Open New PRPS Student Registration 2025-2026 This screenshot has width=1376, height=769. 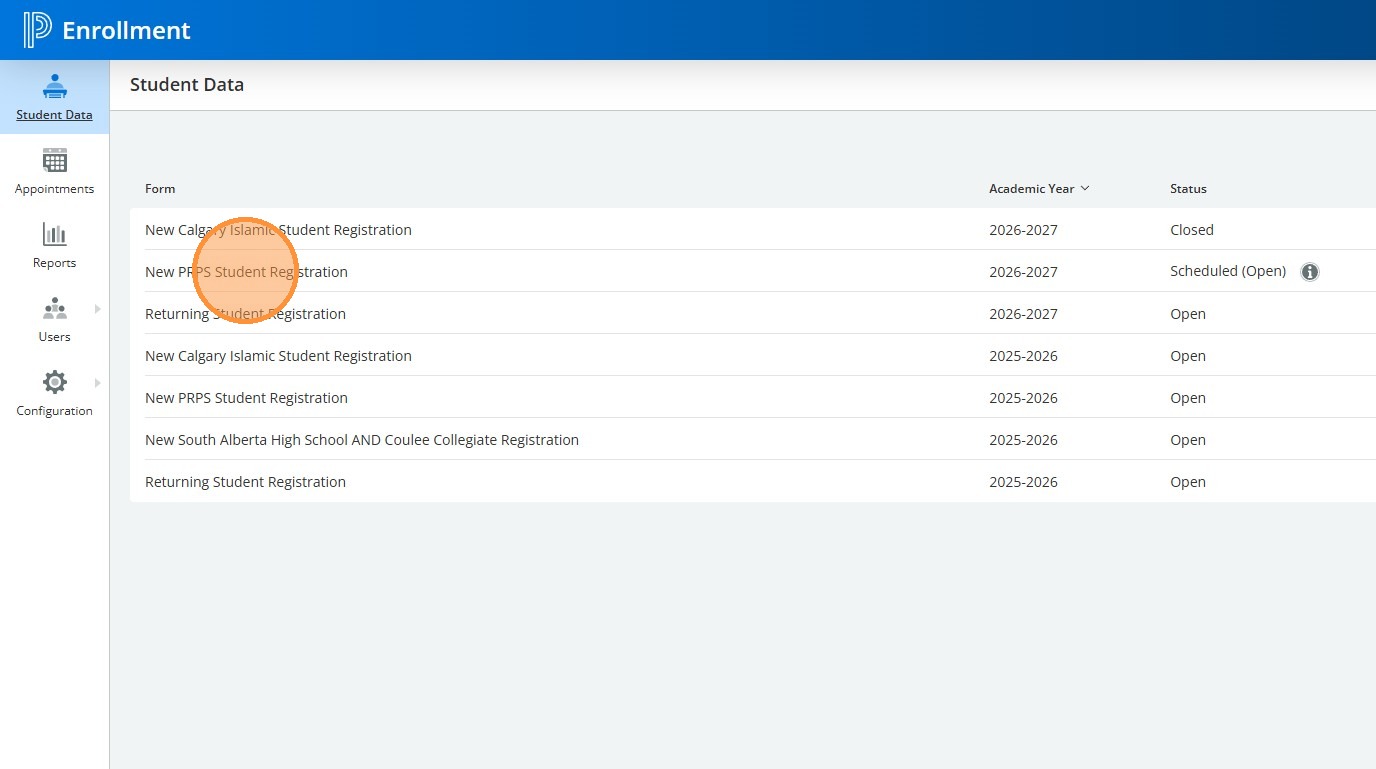pyautogui.click(x=246, y=398)
